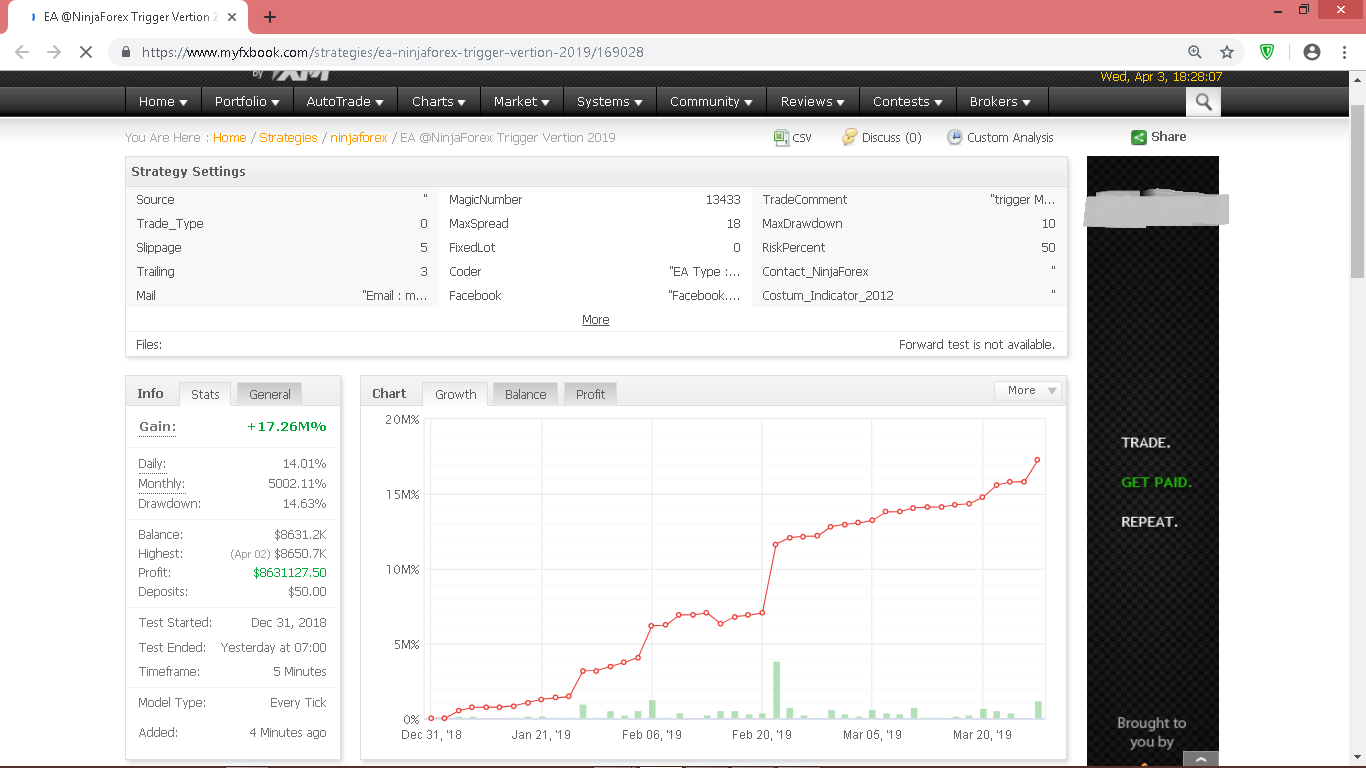
Task: Open a new browser tab
Action: [x=270, y=17]
